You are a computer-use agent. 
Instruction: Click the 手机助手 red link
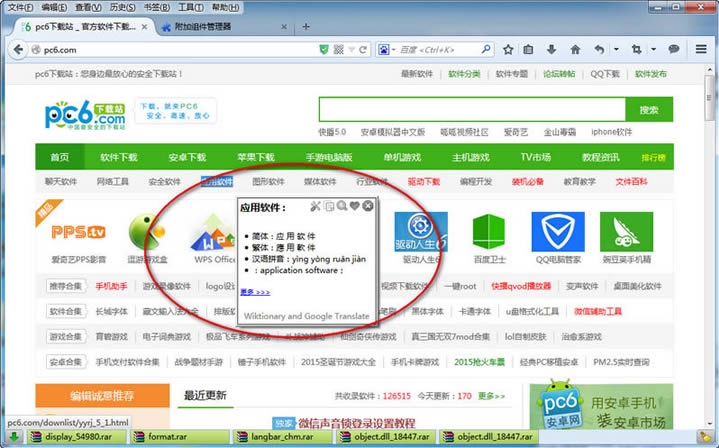(x=111, y=286)
